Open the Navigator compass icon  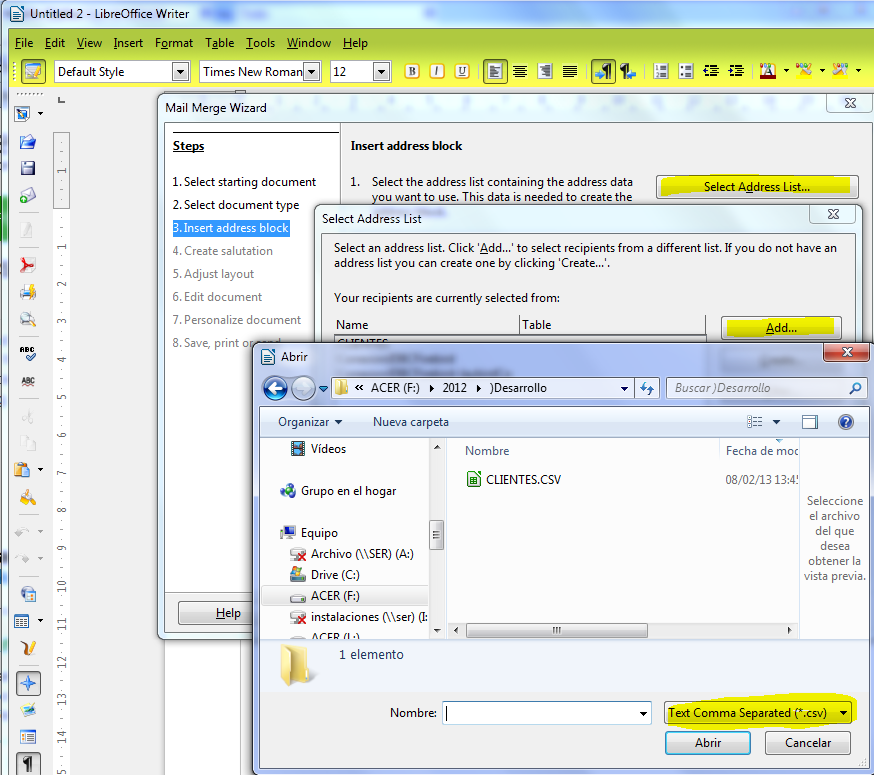[28, 684]
